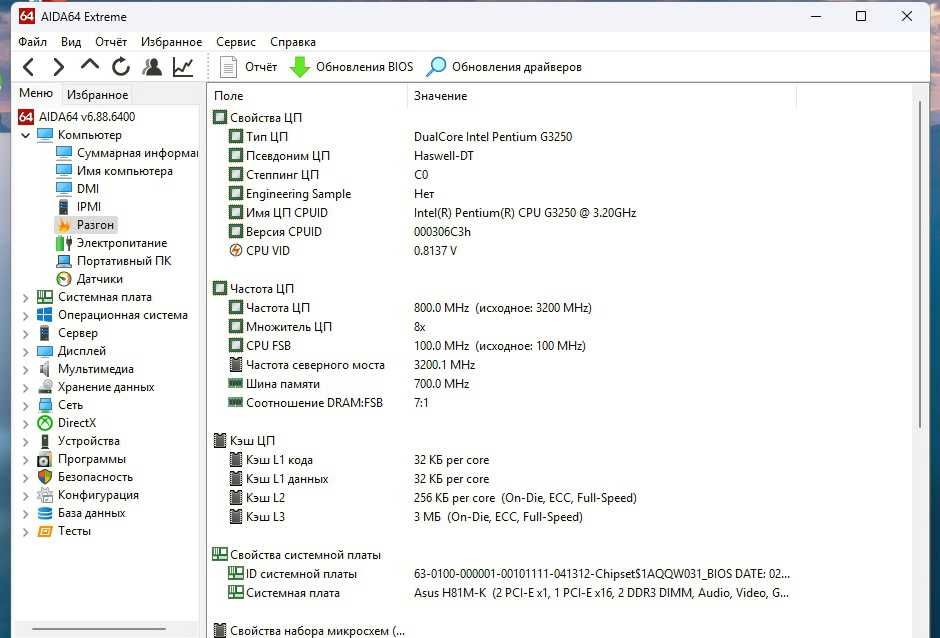940x638 pixels.
Task: Expand the Хранение данных tree branch
Action: click(25, 387)
